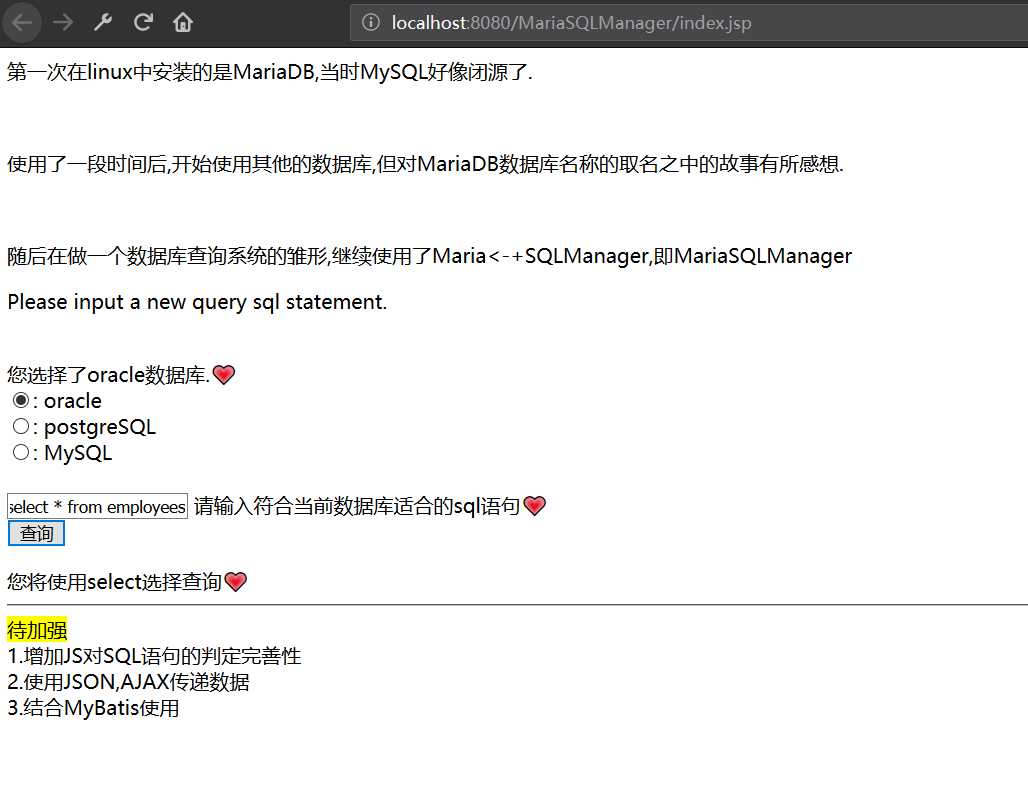Click the text 请输入符合当前数据库适合的sql语句
1028x812 pixels.
pyautogui.click(x=357, y=506)
